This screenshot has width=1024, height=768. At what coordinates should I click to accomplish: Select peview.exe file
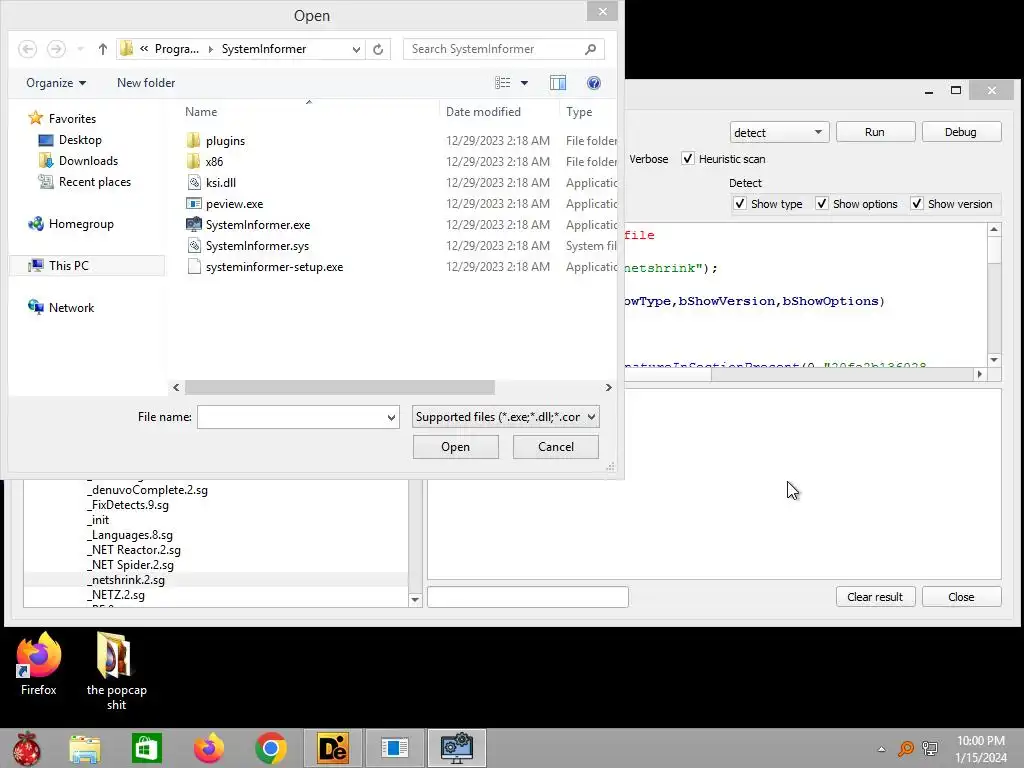pos(234,204)
